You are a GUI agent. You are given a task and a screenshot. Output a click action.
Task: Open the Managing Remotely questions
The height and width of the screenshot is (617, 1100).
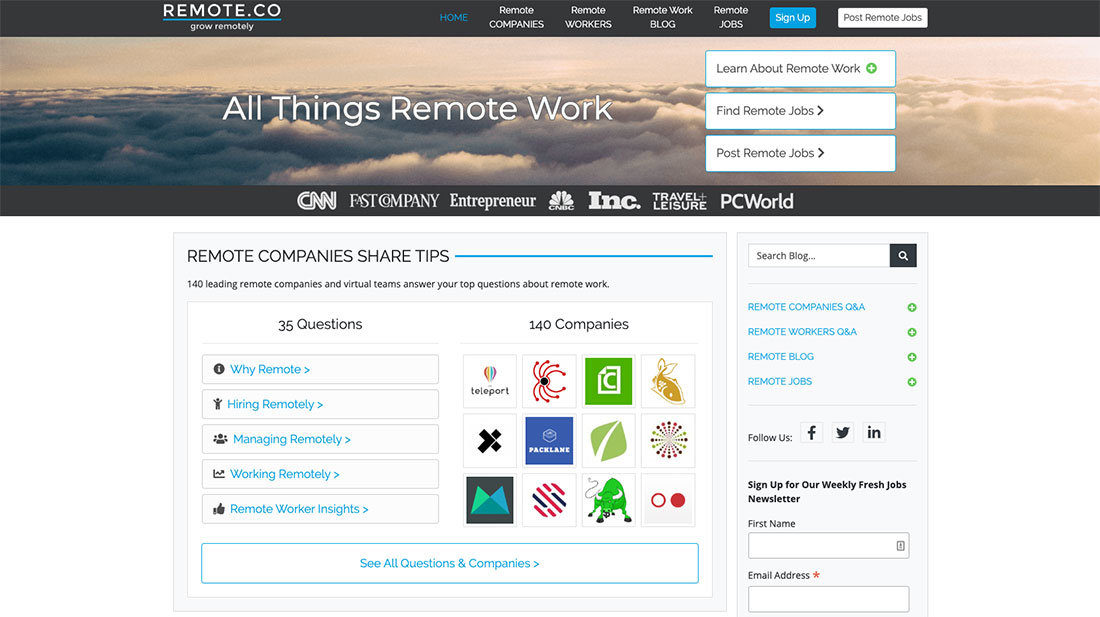tap(321, 439)
